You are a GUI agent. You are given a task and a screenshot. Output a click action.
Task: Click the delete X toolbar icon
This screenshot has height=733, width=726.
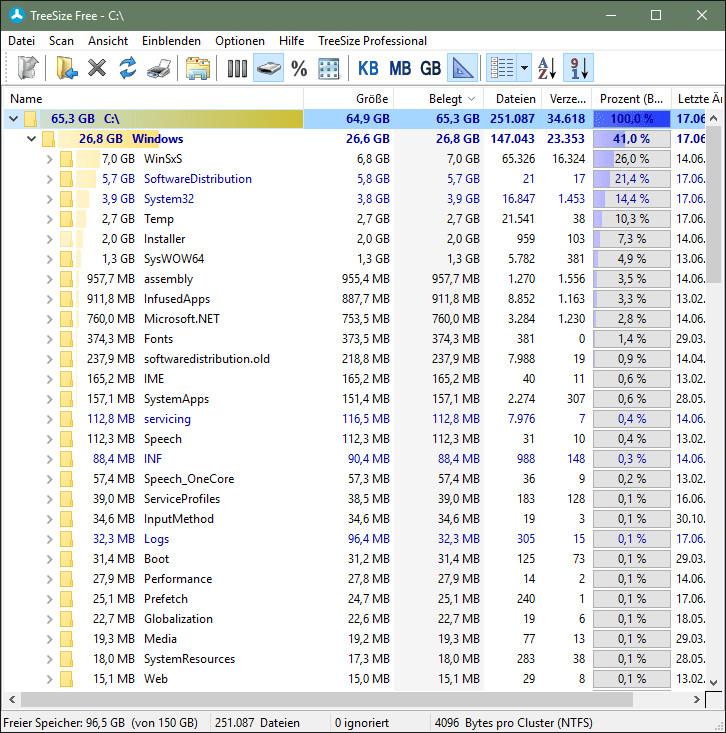[97, 68]
